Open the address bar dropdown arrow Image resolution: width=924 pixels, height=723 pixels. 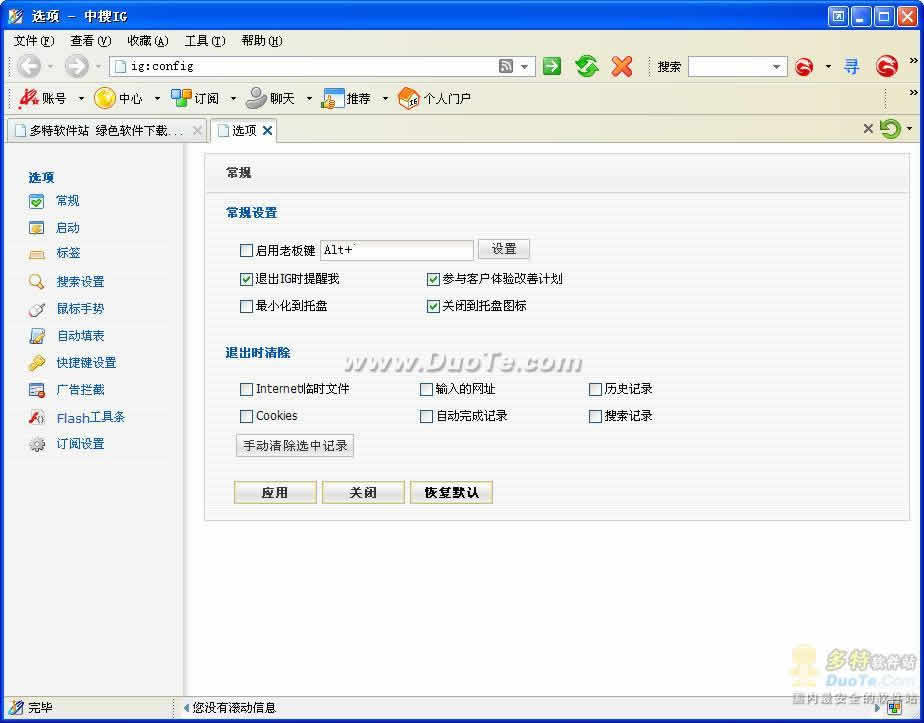tap(524, 67)
